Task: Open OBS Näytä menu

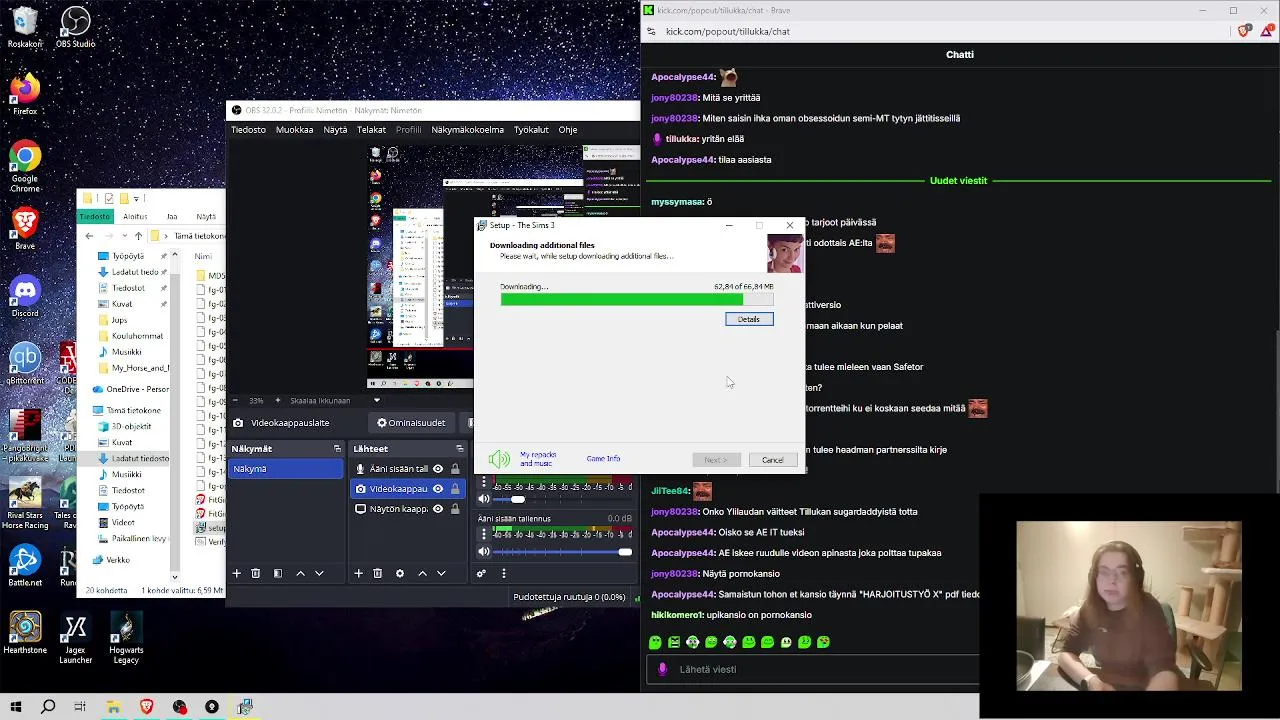Action: (x=335, y=129)
